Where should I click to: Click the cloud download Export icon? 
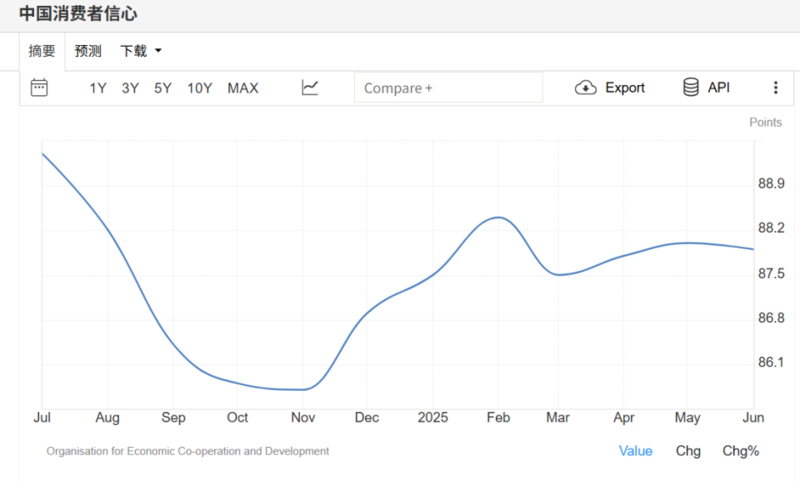[586, 88]
